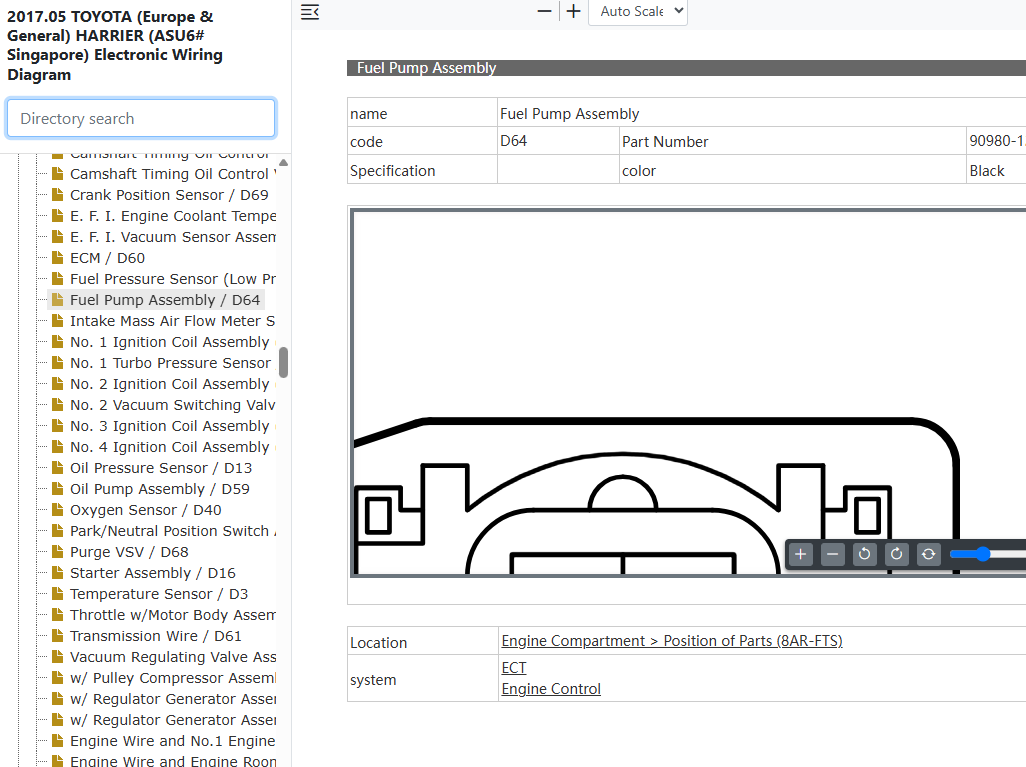The width and height of the screenshot is (1026, 767).
Task: Open Fuel Pump Assembly / D64 entry
Action: point(165,300)
